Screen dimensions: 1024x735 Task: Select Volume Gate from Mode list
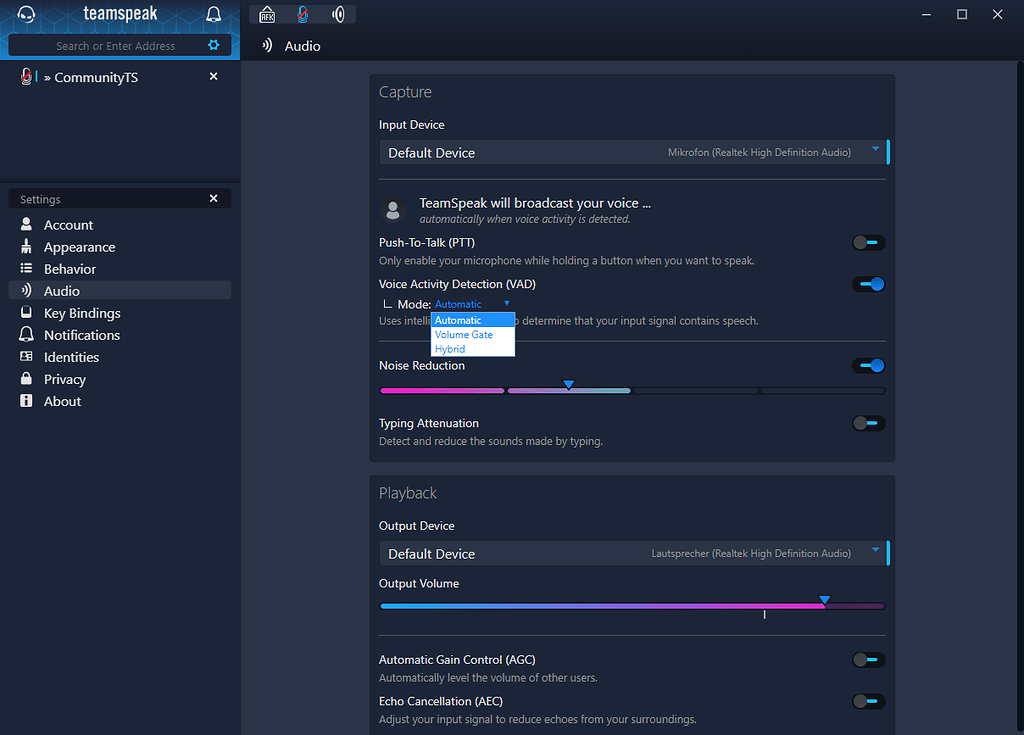(464, 335)
